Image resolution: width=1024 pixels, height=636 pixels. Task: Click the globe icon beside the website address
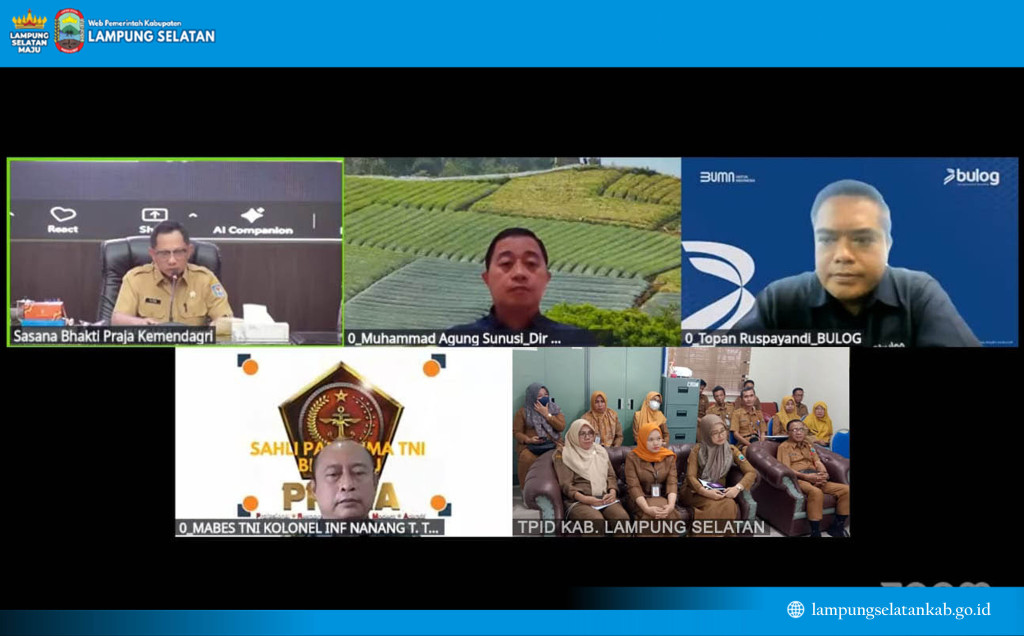[x=795, y=609]
